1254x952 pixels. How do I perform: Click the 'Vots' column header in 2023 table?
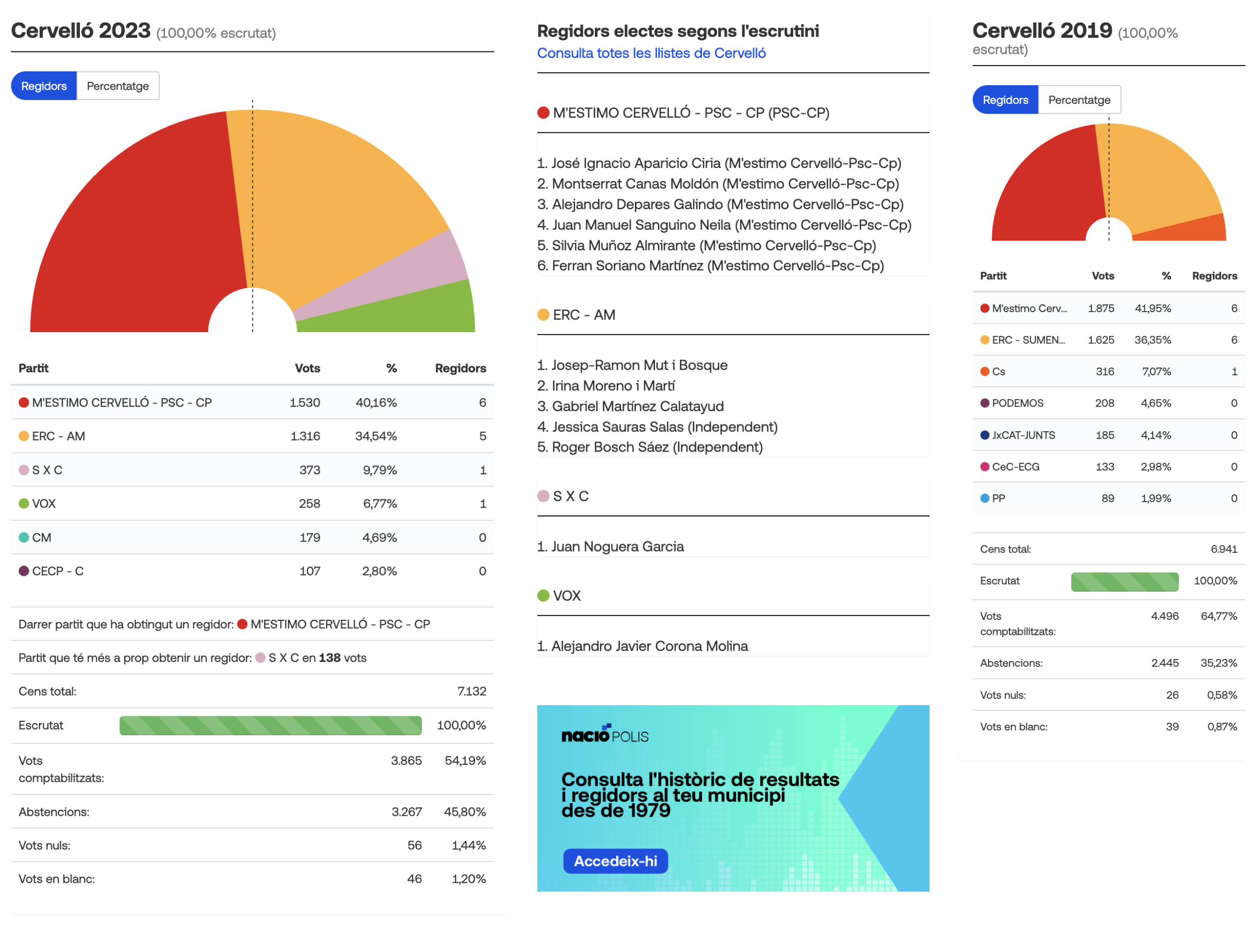tap(307, 368)
